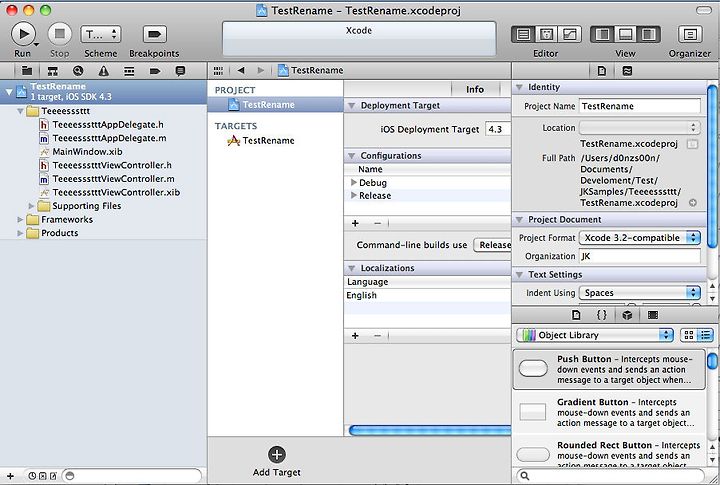Open the Location popup
Viewport: 720px width, 485px height.
click(x=640, y=128)
